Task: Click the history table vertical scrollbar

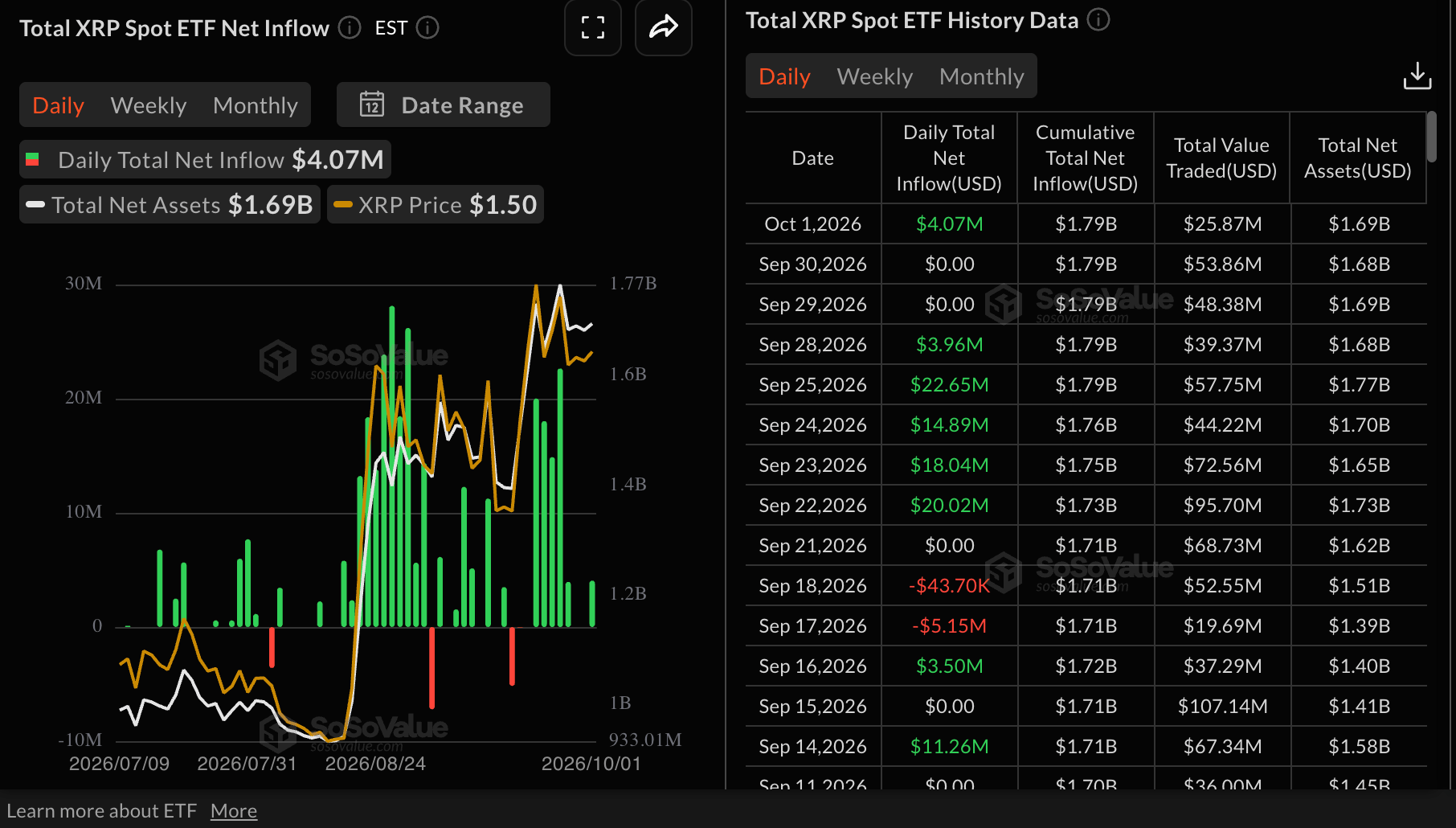Action: [x=1432, y=137]
